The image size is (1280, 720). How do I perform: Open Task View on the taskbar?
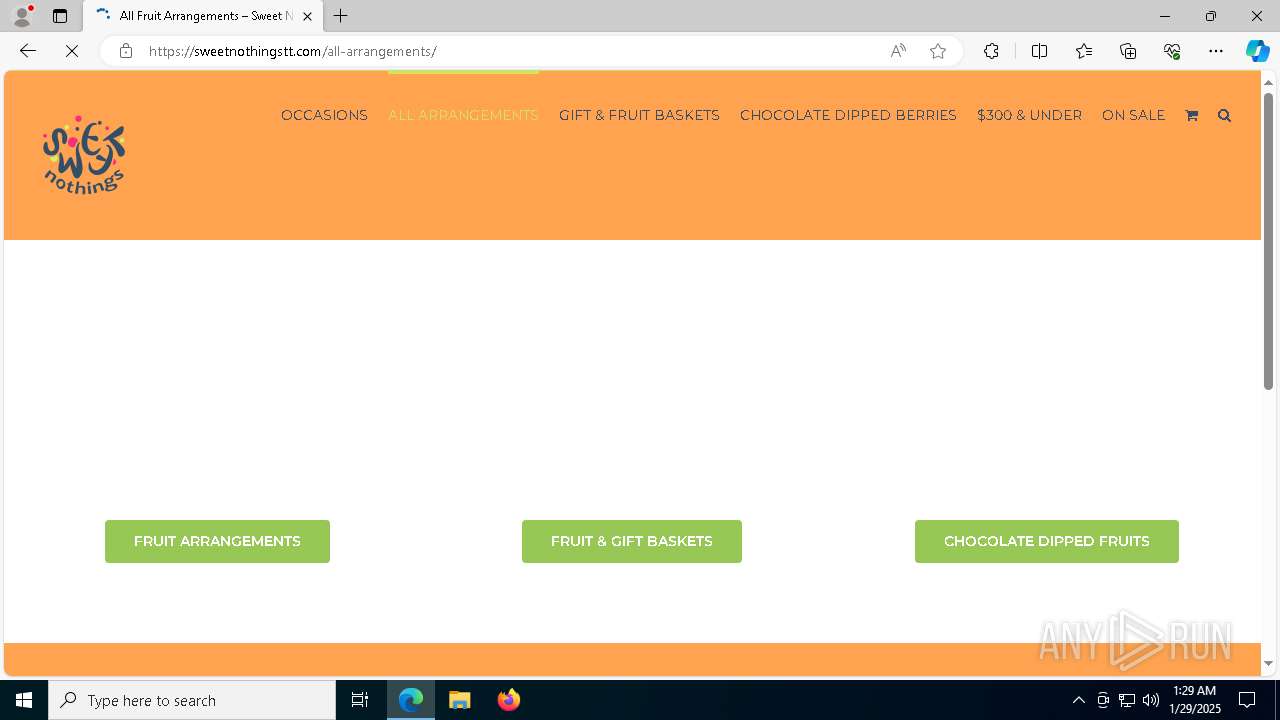360,700
